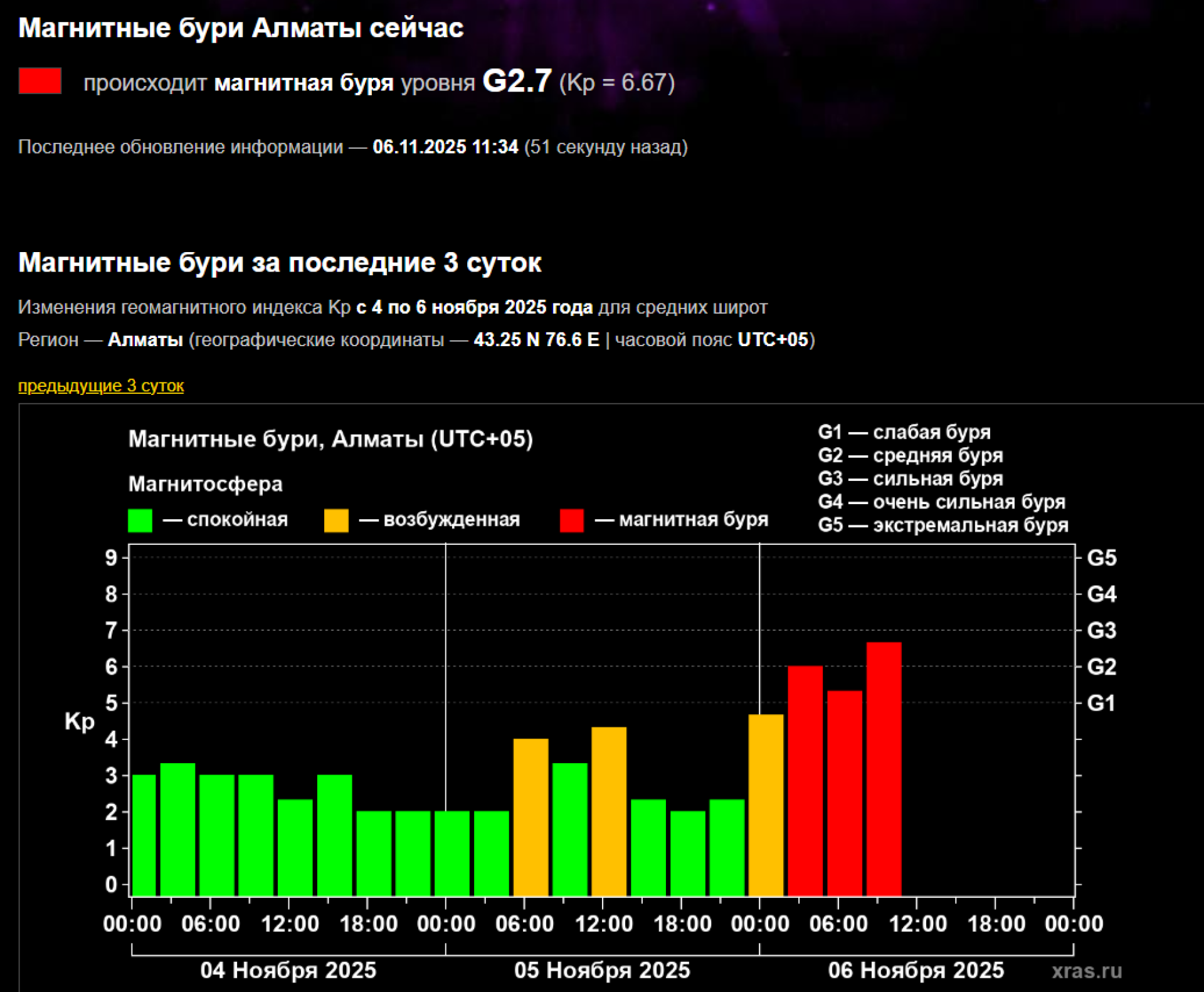Click the xras.ru watermark text
1204x992 pixels.
pos(1087,971)
